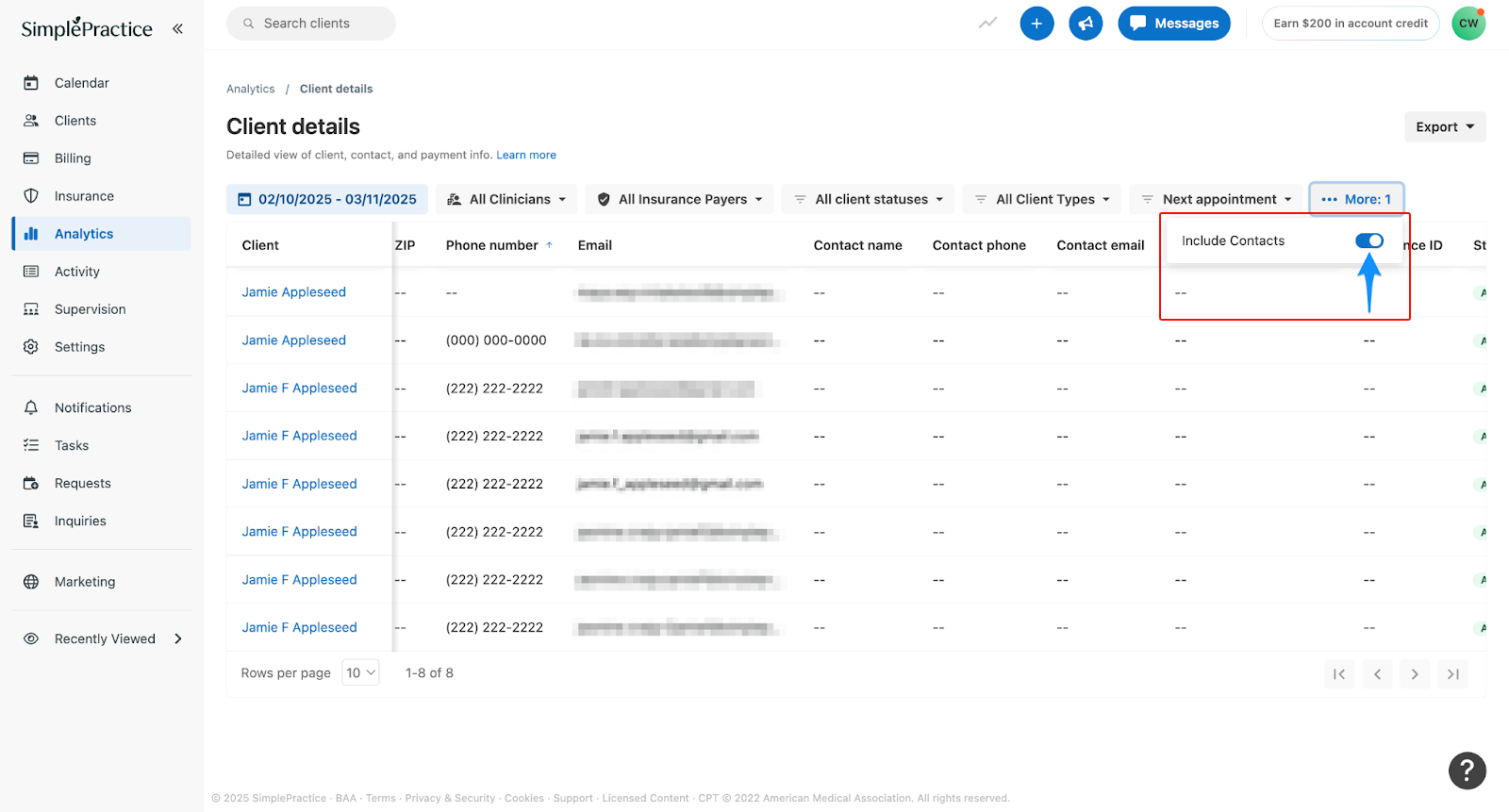The width and height of the screenshot is (1509, 812).
Task: Go to the next results page
Action: 1414,673
